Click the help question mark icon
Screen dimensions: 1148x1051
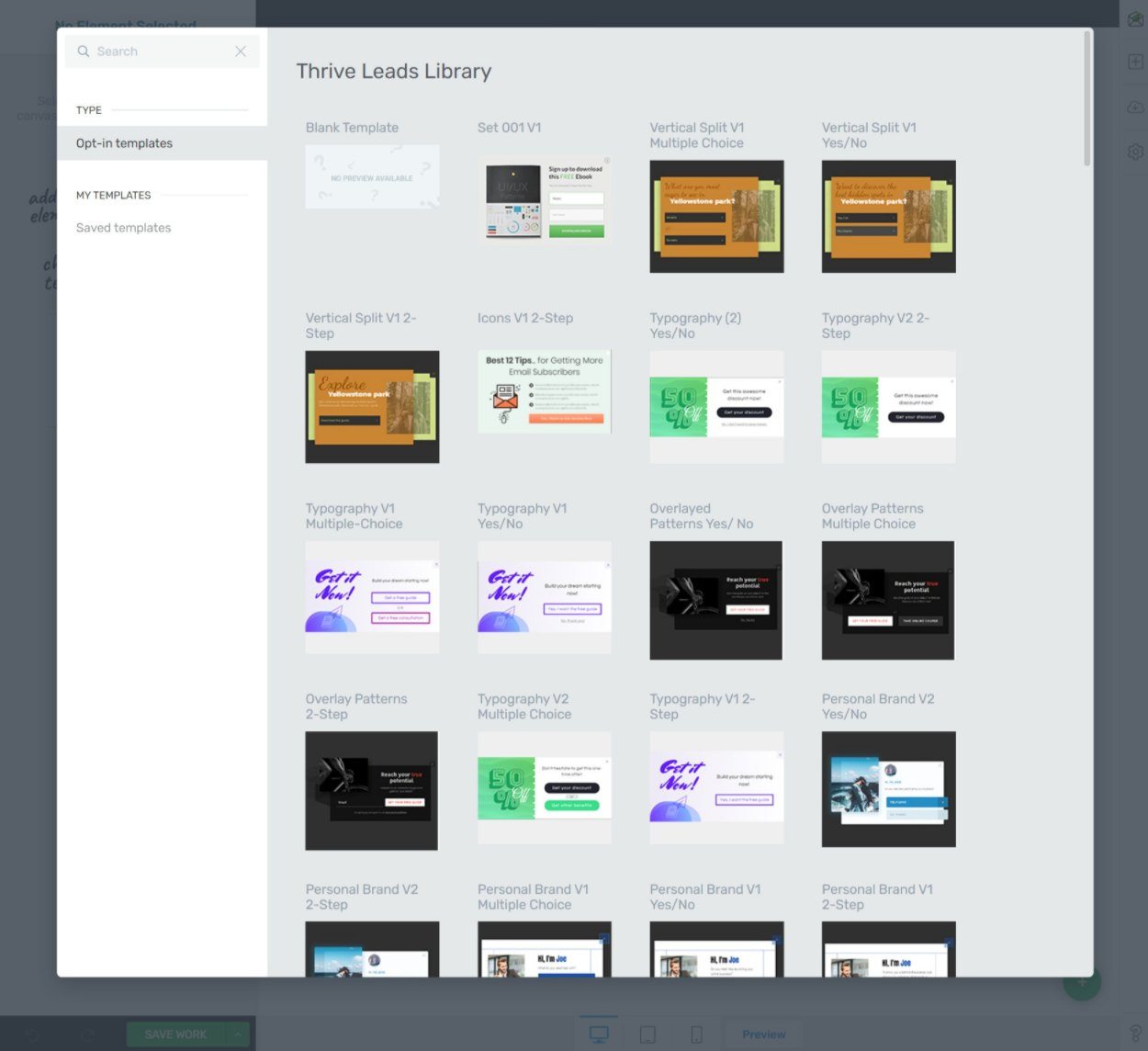click(x=1135, y=1033)
